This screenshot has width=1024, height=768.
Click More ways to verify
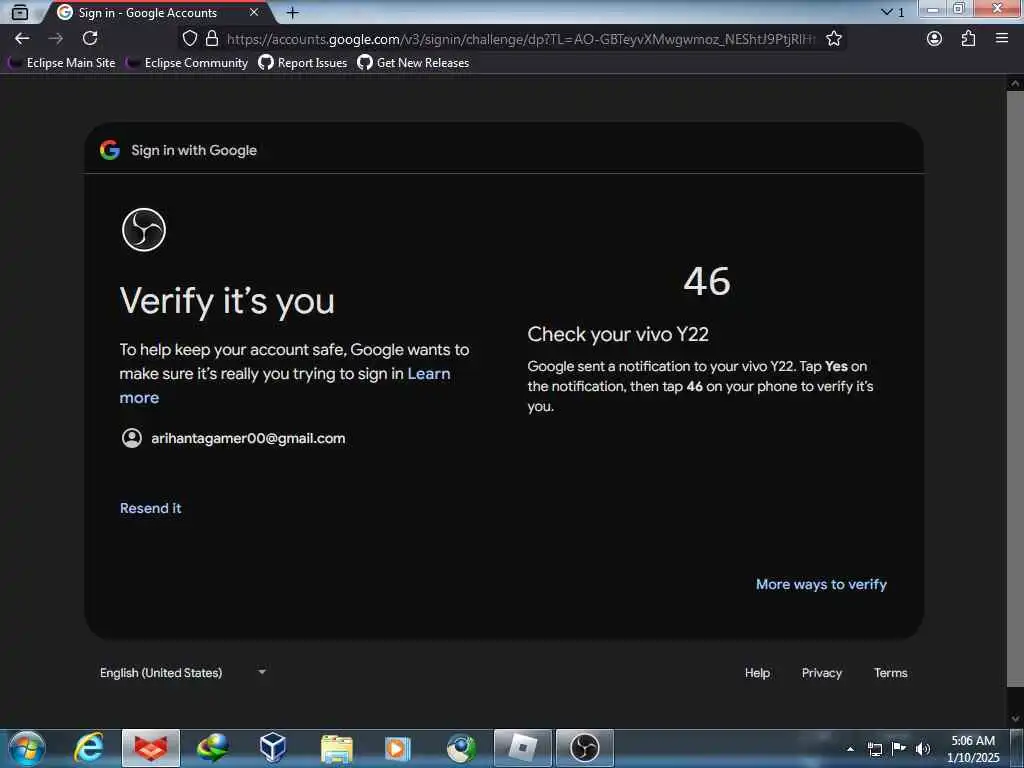tap(821, 584)
